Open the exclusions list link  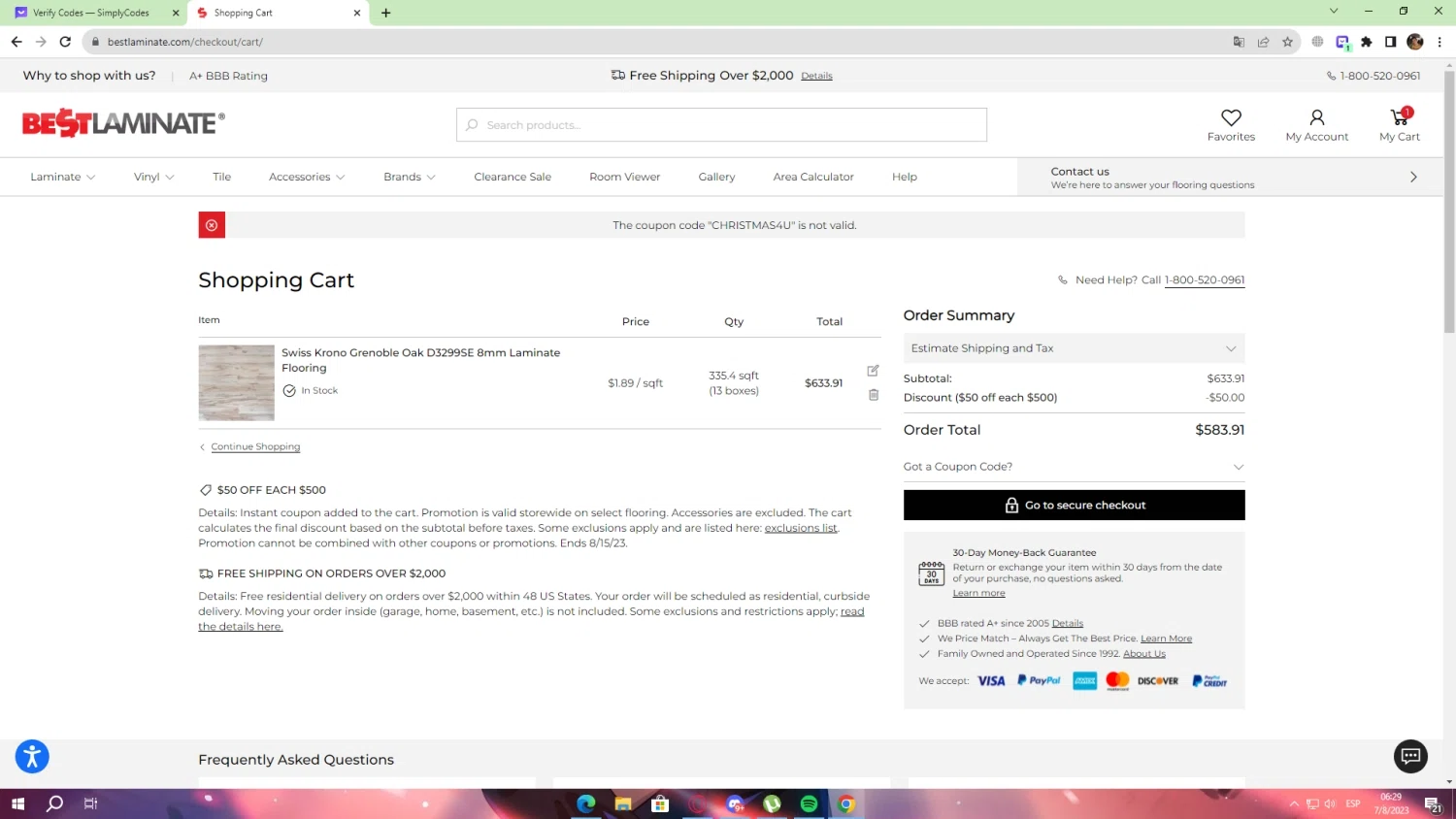coord(801,528)
